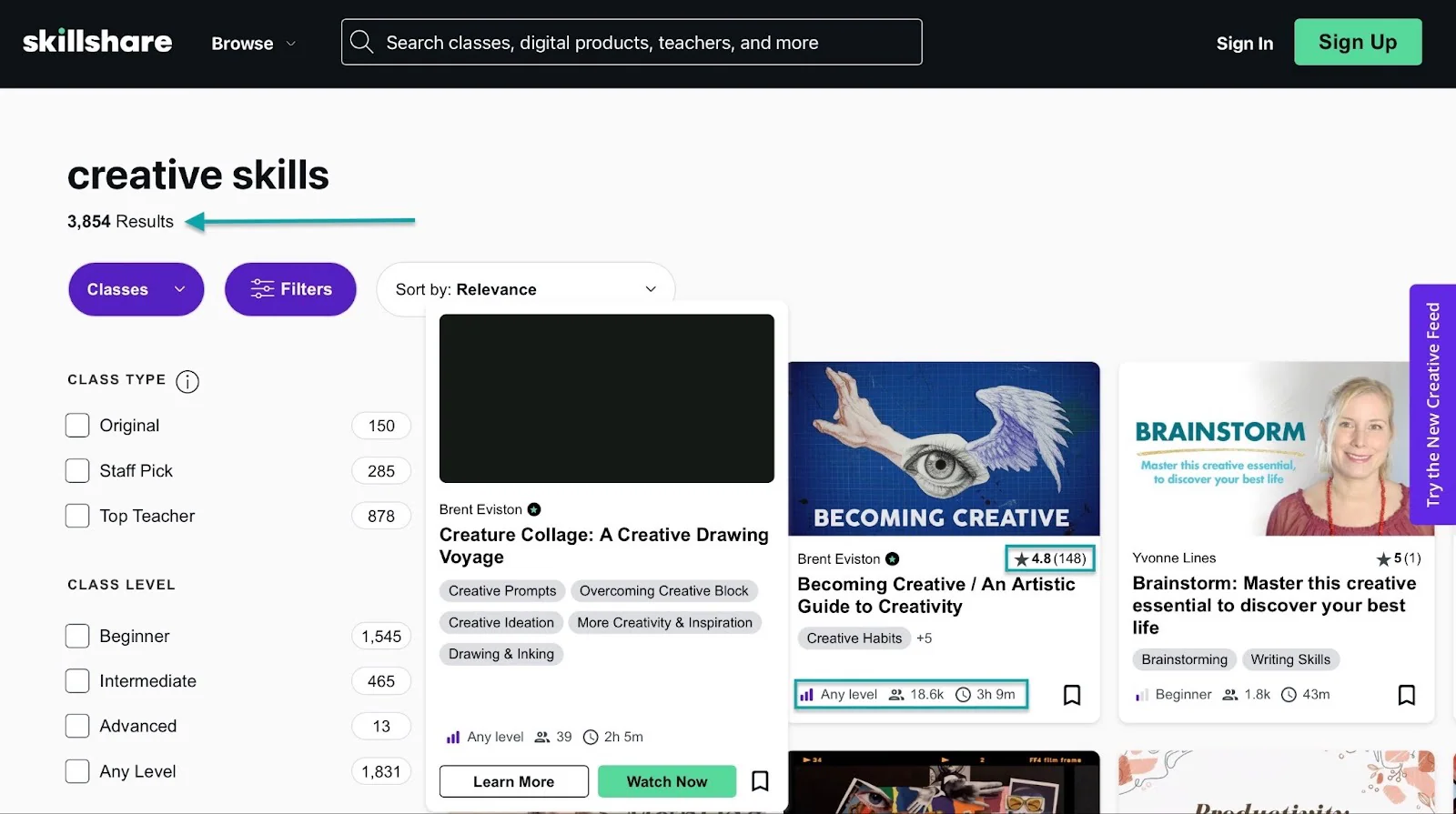1456x814 pixels.
Task: Click the search magnifier icon
Action: coord(361,42)
